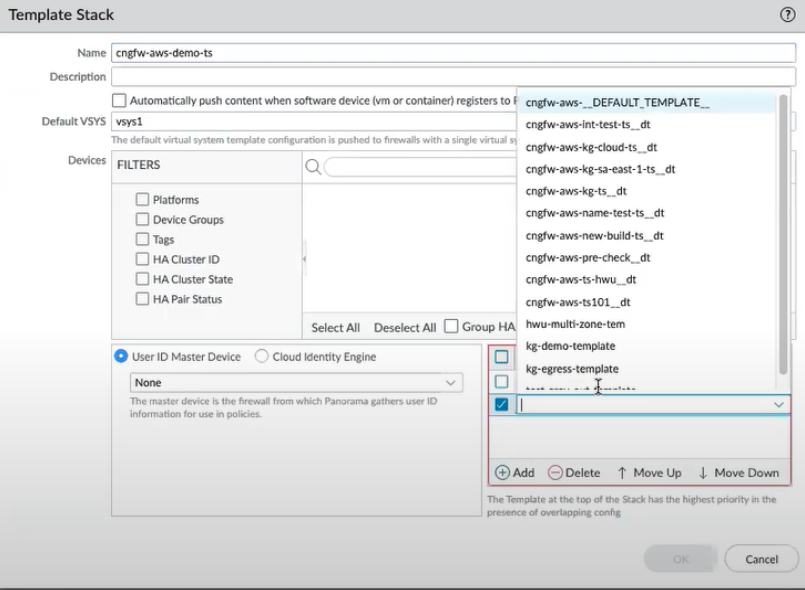805x590 pixels.
Task: Click the disabled OK button
Action: pos(680,559)
